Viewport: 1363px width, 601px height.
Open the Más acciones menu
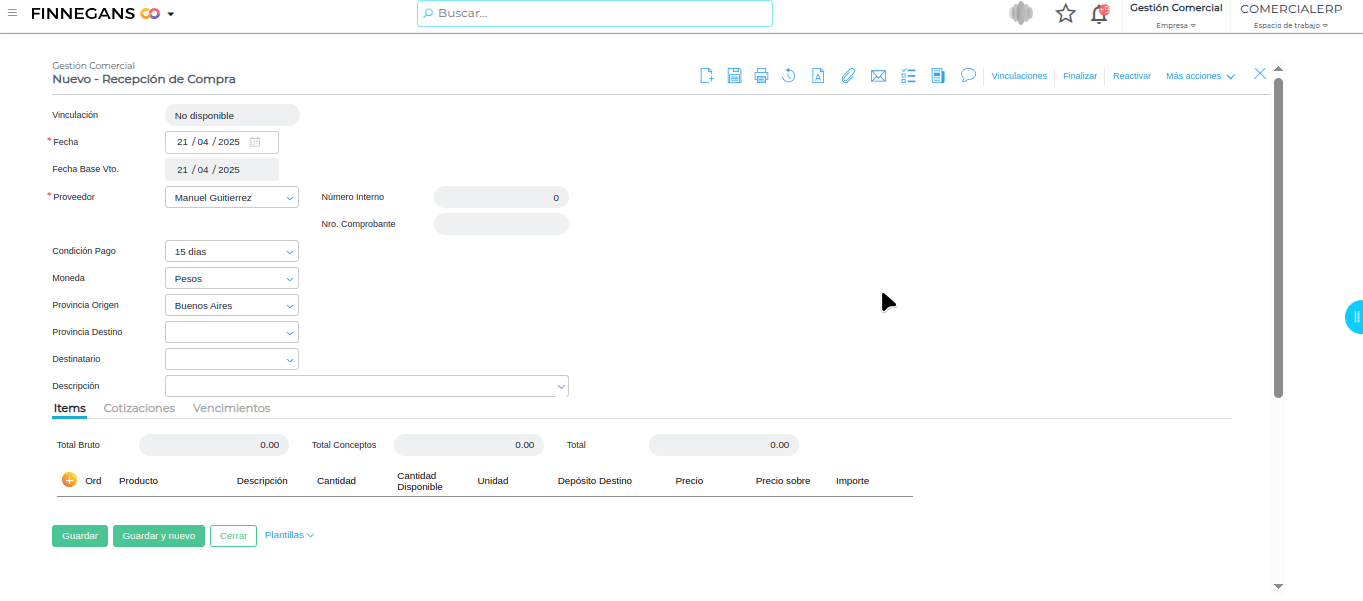pos(1200,76)
